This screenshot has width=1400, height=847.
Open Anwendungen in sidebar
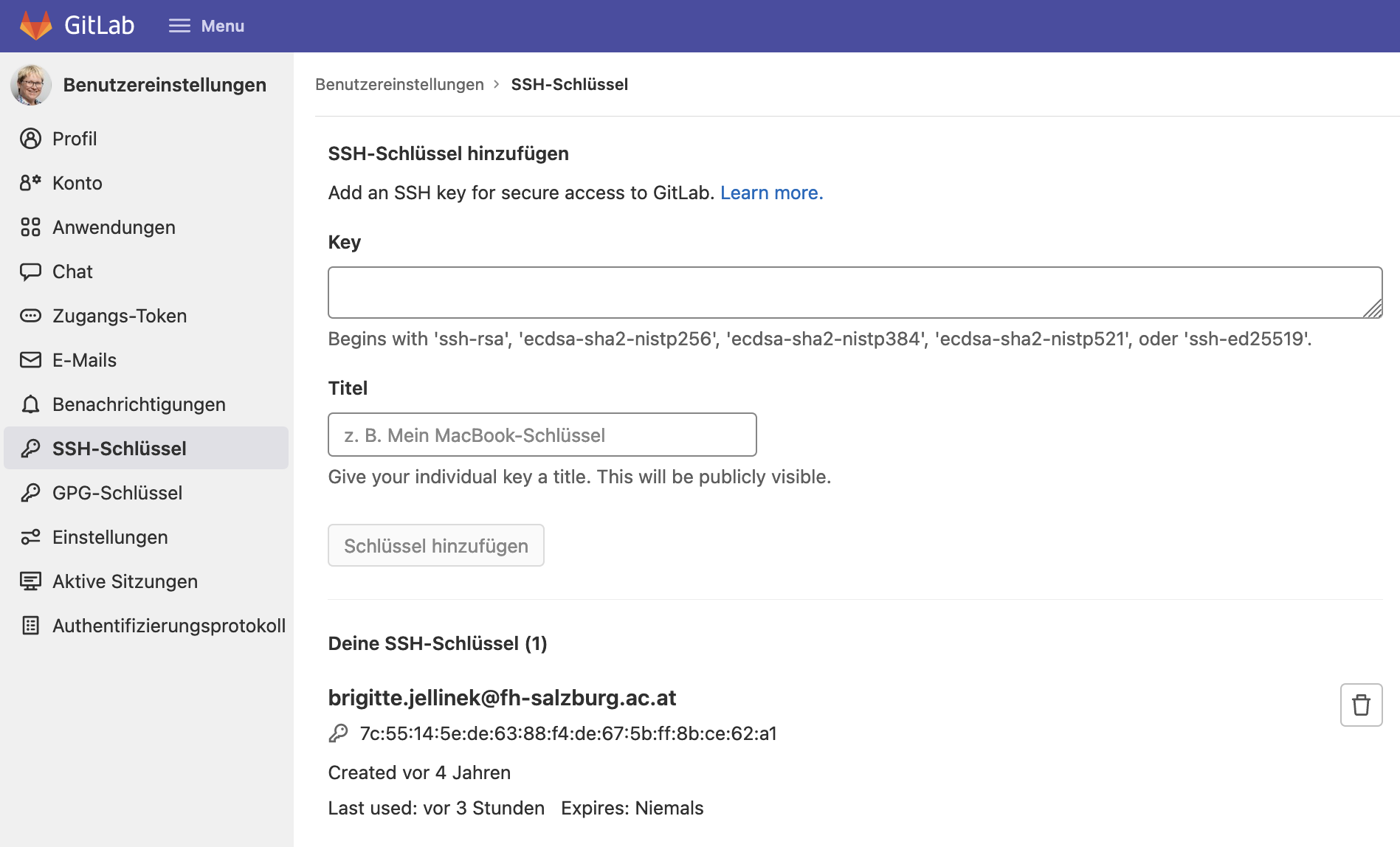(146, 227)
